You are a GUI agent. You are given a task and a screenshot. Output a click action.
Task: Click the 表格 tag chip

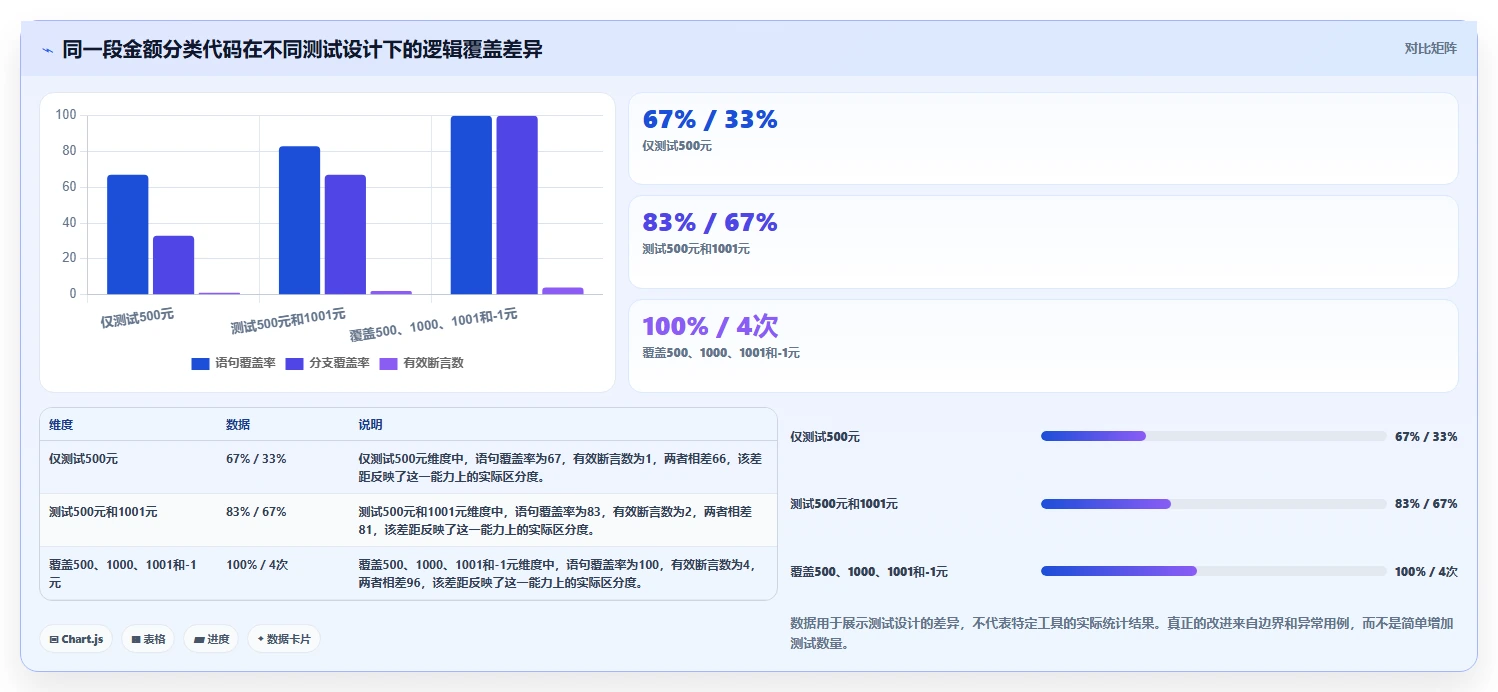(148, 639)
